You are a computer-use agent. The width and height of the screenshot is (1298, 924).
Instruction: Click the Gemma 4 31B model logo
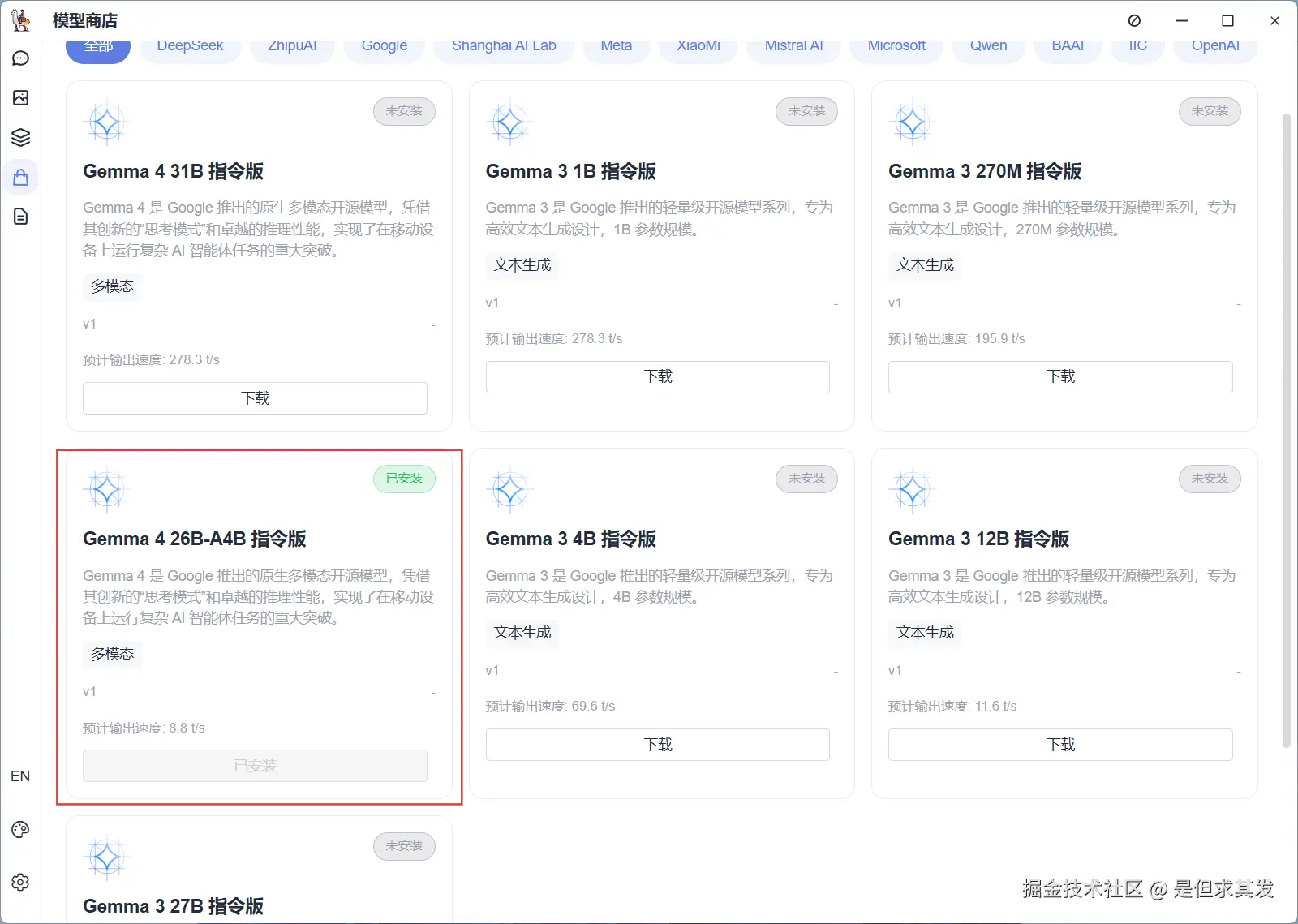point(105,121)
